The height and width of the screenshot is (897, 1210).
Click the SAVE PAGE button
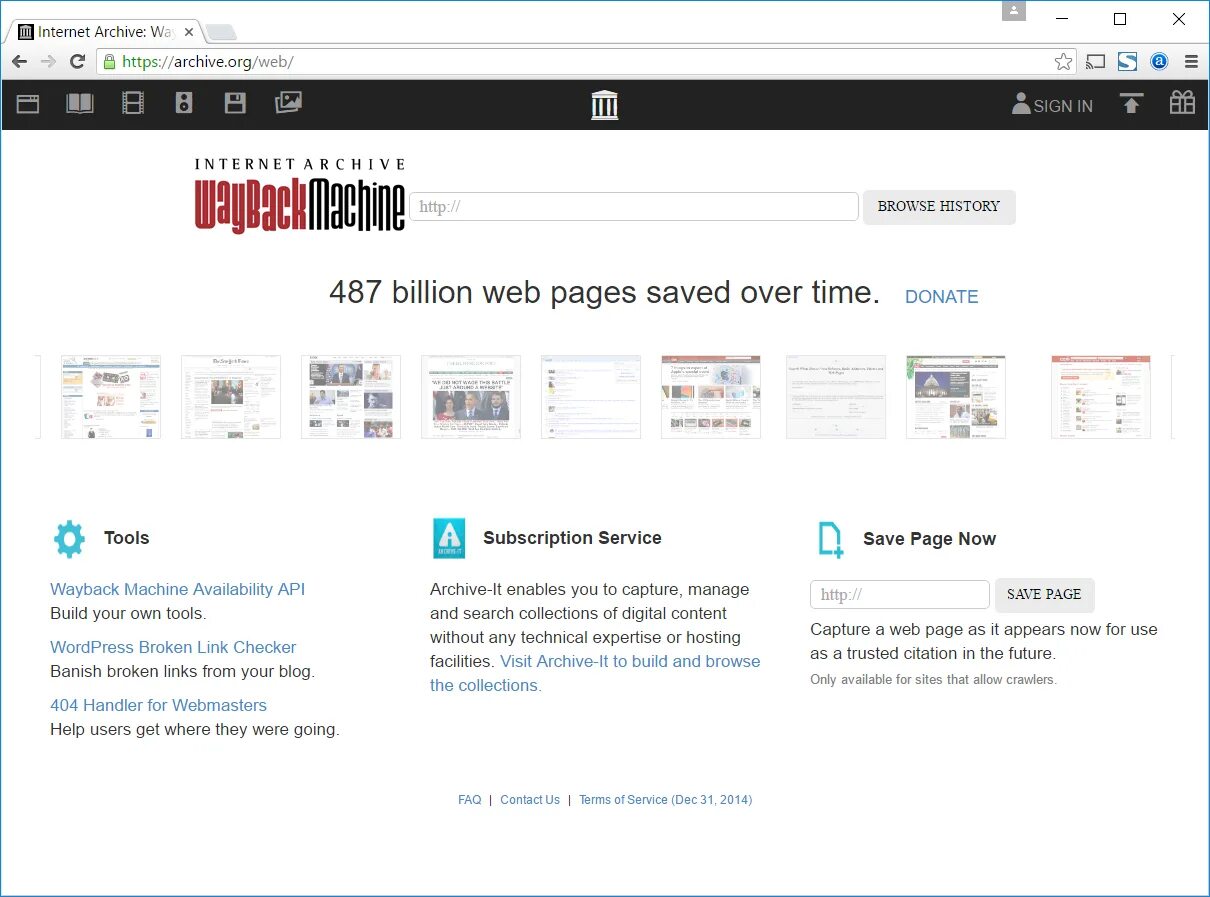(1044, 595)
